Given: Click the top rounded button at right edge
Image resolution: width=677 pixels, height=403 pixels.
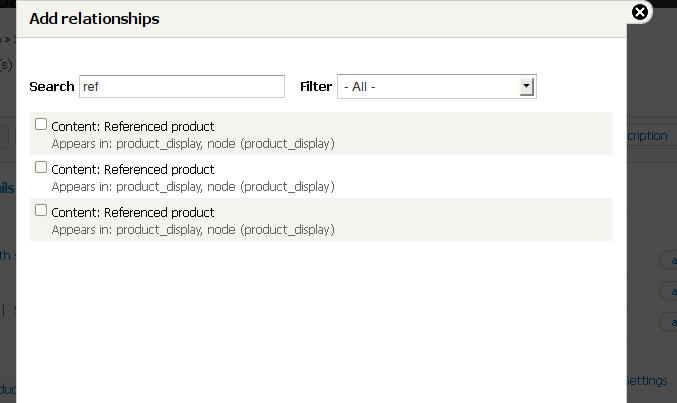Looking at the screenshot, I should coord(667,261).
